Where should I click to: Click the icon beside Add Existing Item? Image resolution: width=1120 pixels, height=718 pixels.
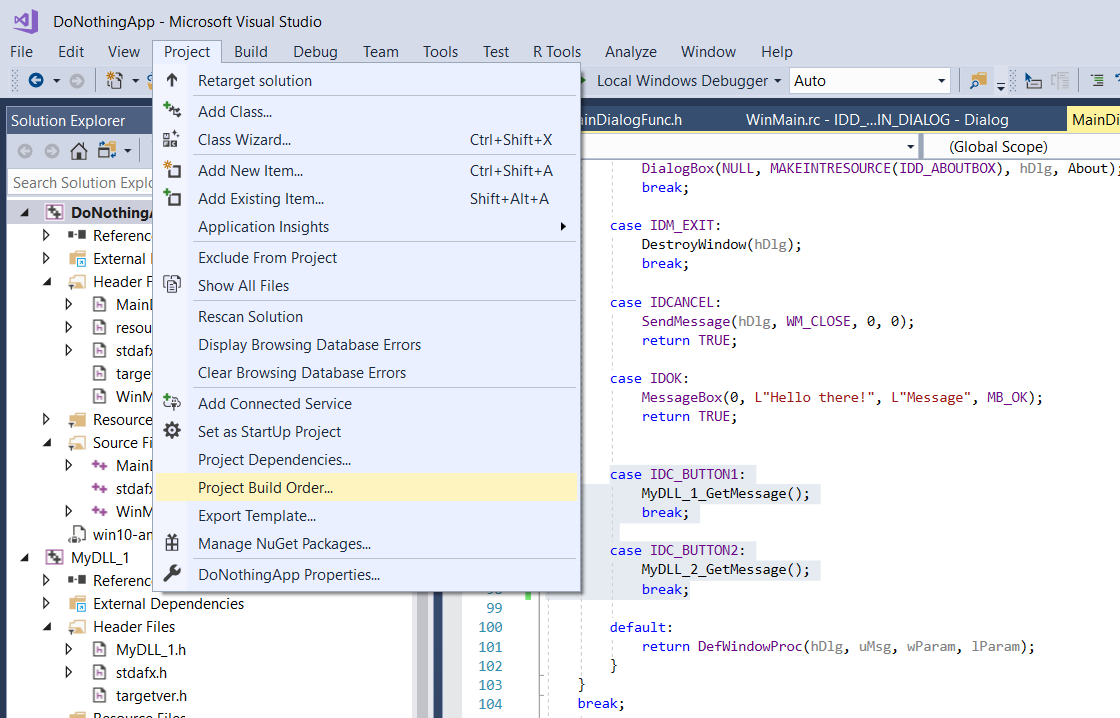tap(172, 198)
